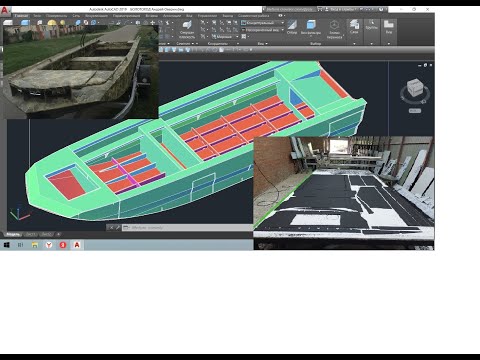Open Yandex Browser from the taskbar

49,245
